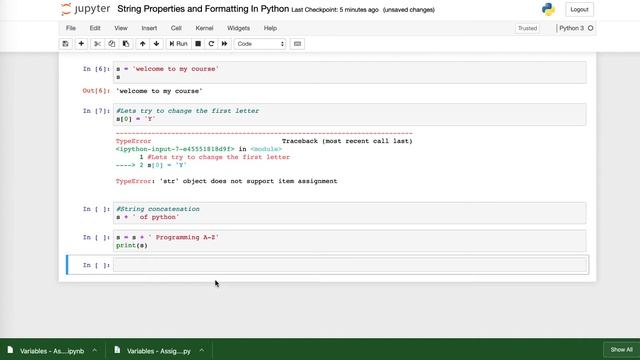Restart kernel and rerun all icon

[224, 44]
